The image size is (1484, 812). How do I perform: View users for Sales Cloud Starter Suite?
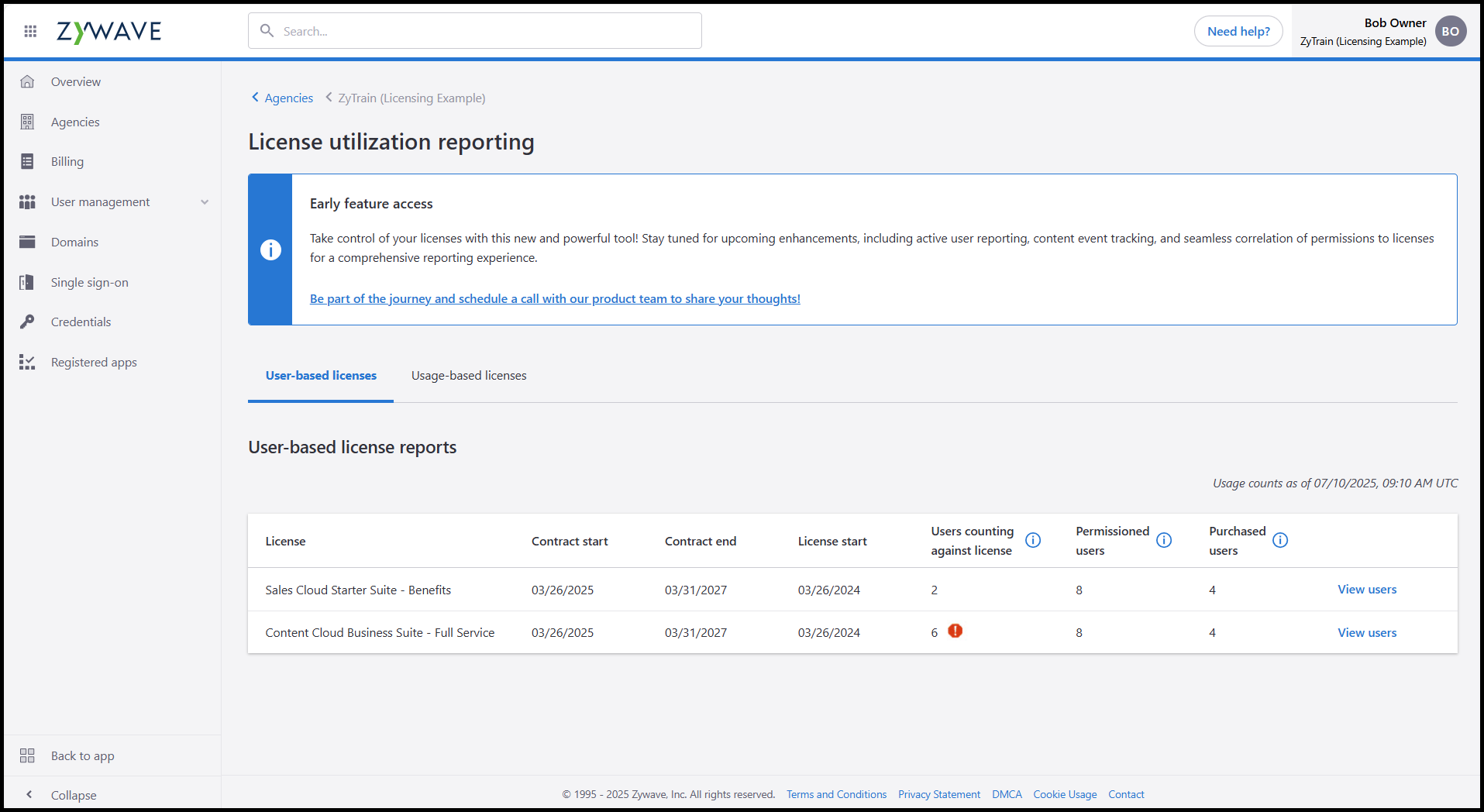(1366, 589)
